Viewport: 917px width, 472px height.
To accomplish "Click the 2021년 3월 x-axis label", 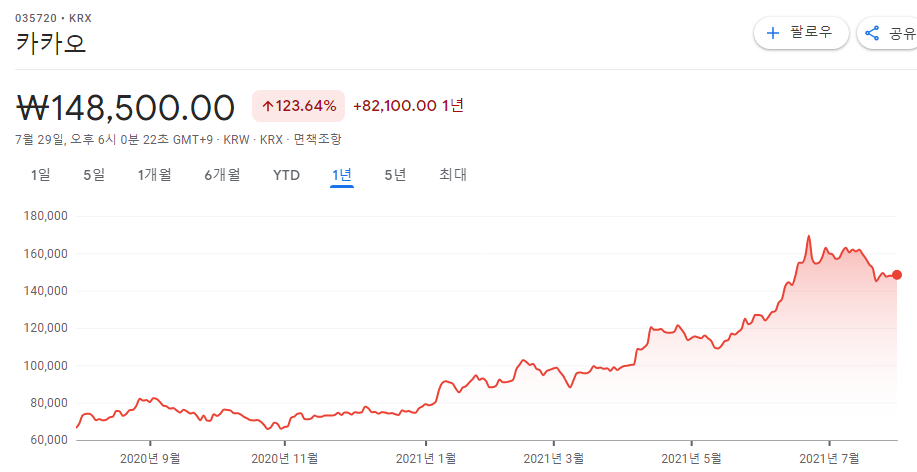I will (x=553, y=459).
